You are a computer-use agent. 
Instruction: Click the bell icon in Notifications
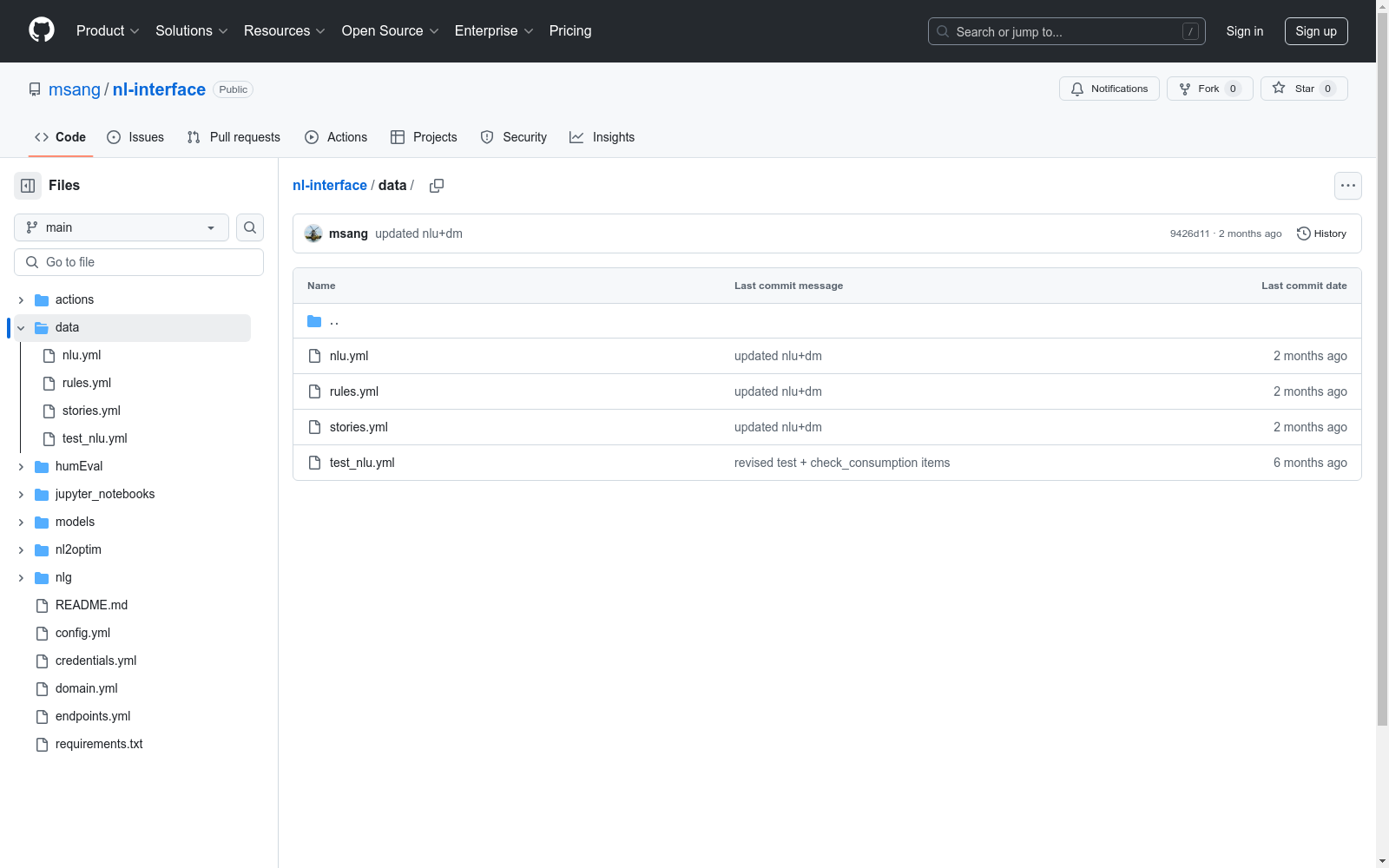pyautogui.click(x=1077, y=89)
